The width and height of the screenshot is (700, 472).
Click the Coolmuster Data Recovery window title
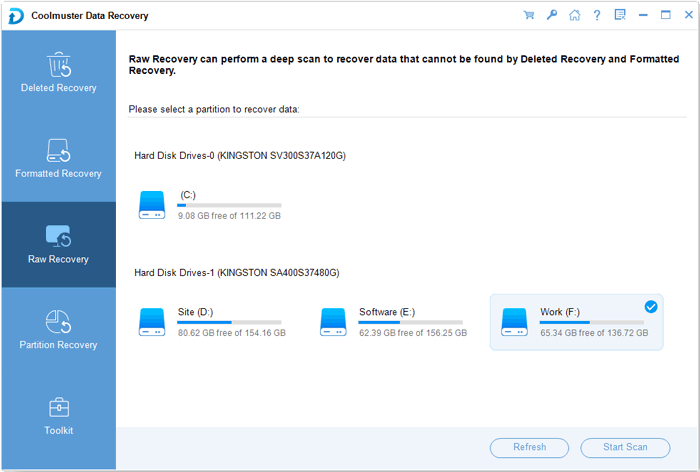tap(90, 16)
